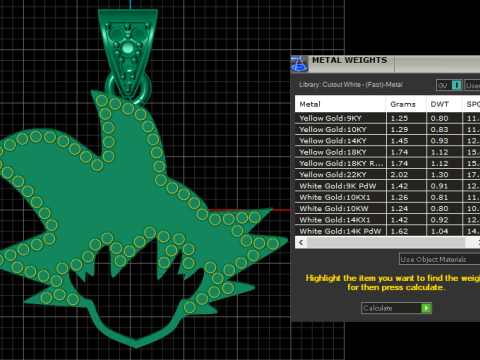Select the Yellow Gold:14KY row
The image size is (480, 360).
[x=387, y=141]
